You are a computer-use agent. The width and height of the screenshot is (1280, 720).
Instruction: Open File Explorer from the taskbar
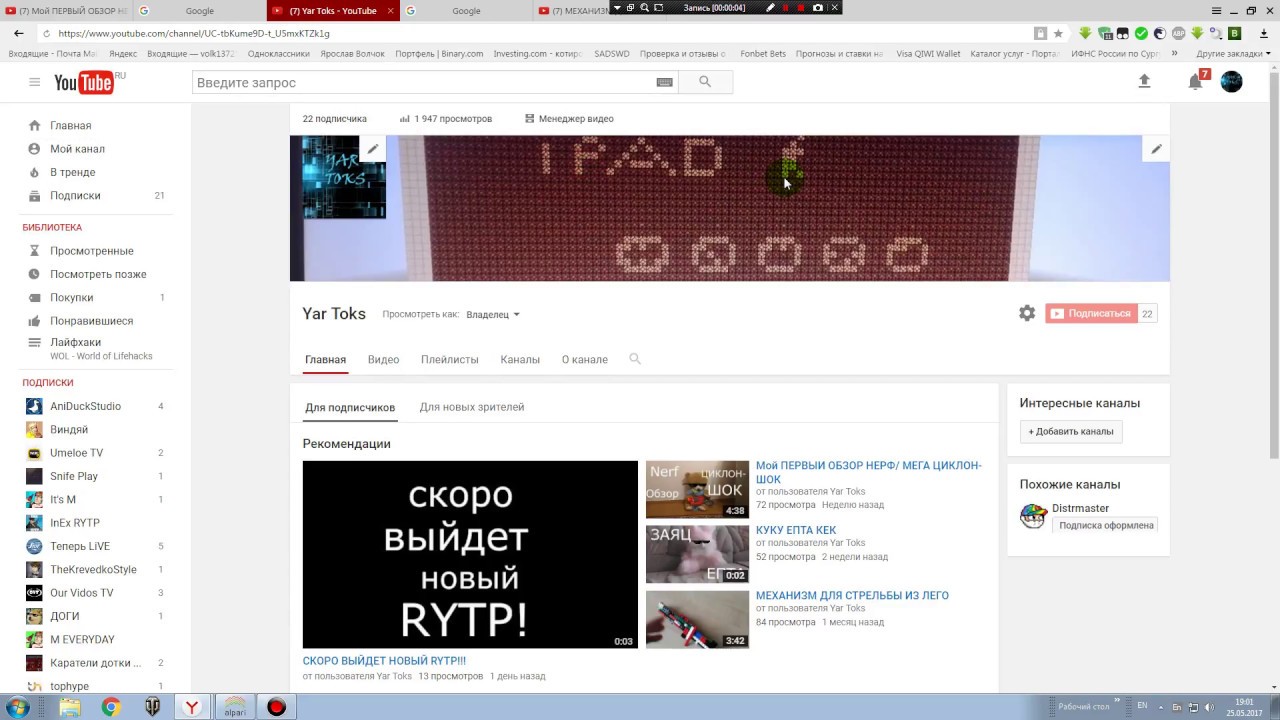(70, 707)
